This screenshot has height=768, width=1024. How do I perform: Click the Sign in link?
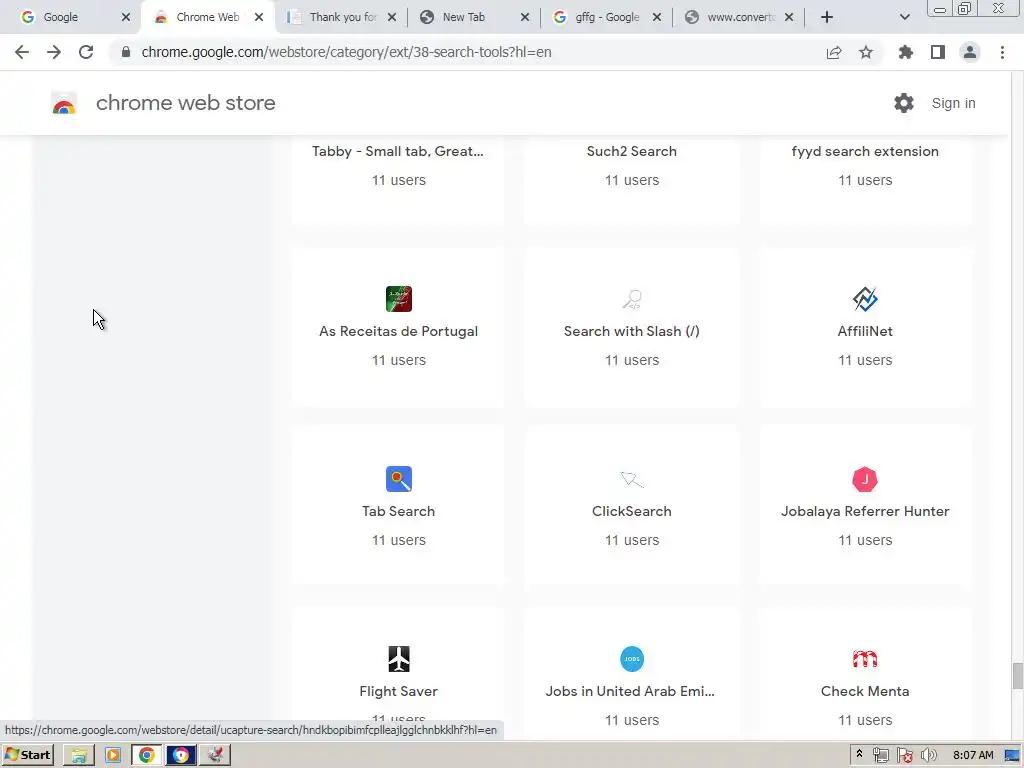(953, 103)
